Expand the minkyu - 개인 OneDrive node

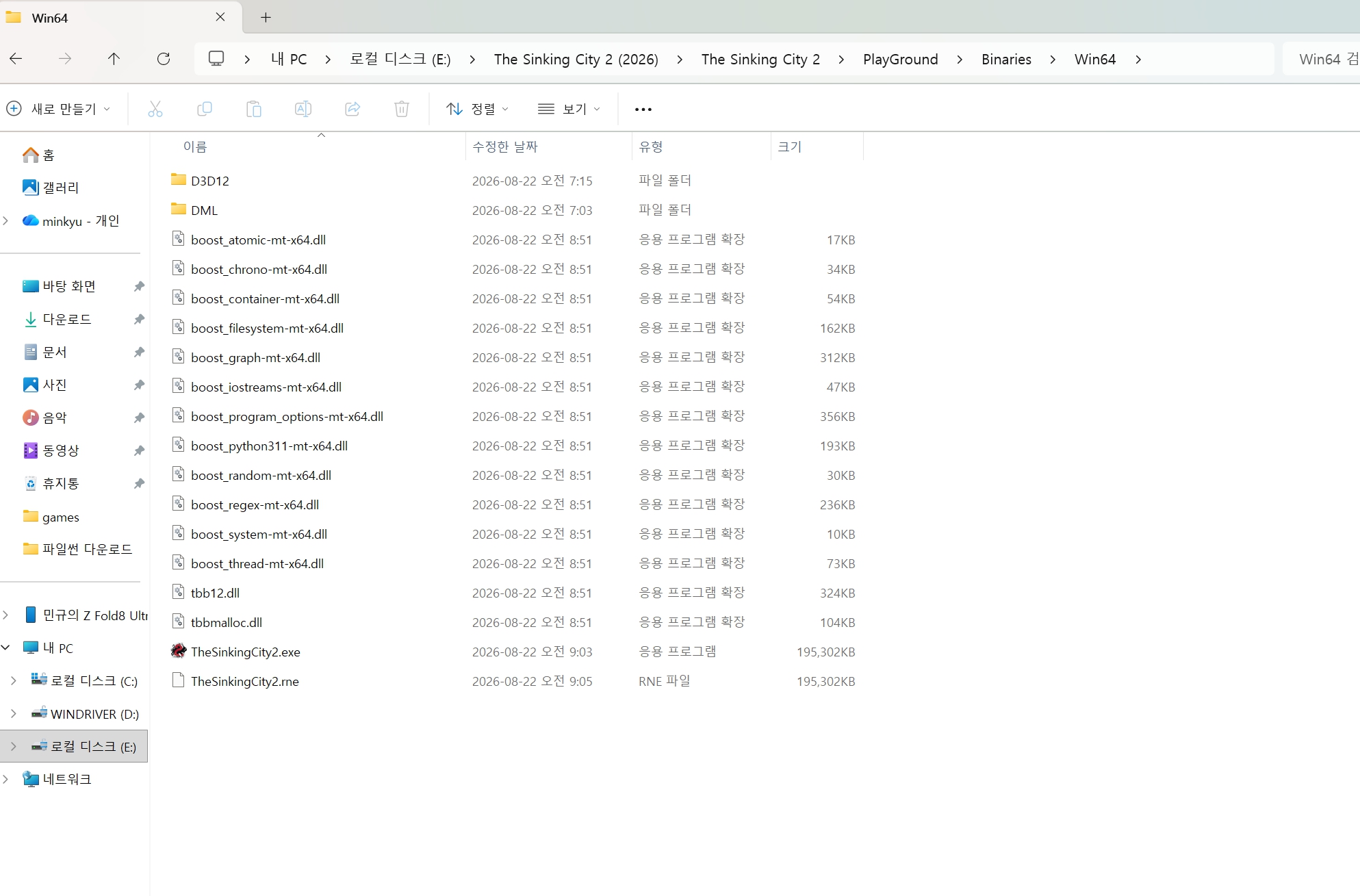tap(5, 220)
